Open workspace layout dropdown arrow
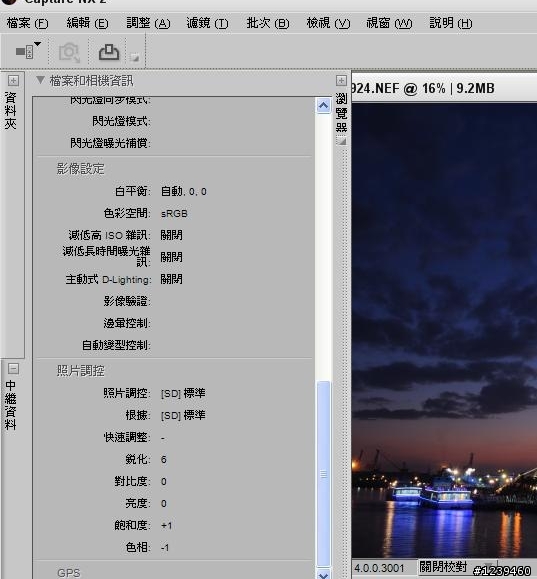 [38, 44]
